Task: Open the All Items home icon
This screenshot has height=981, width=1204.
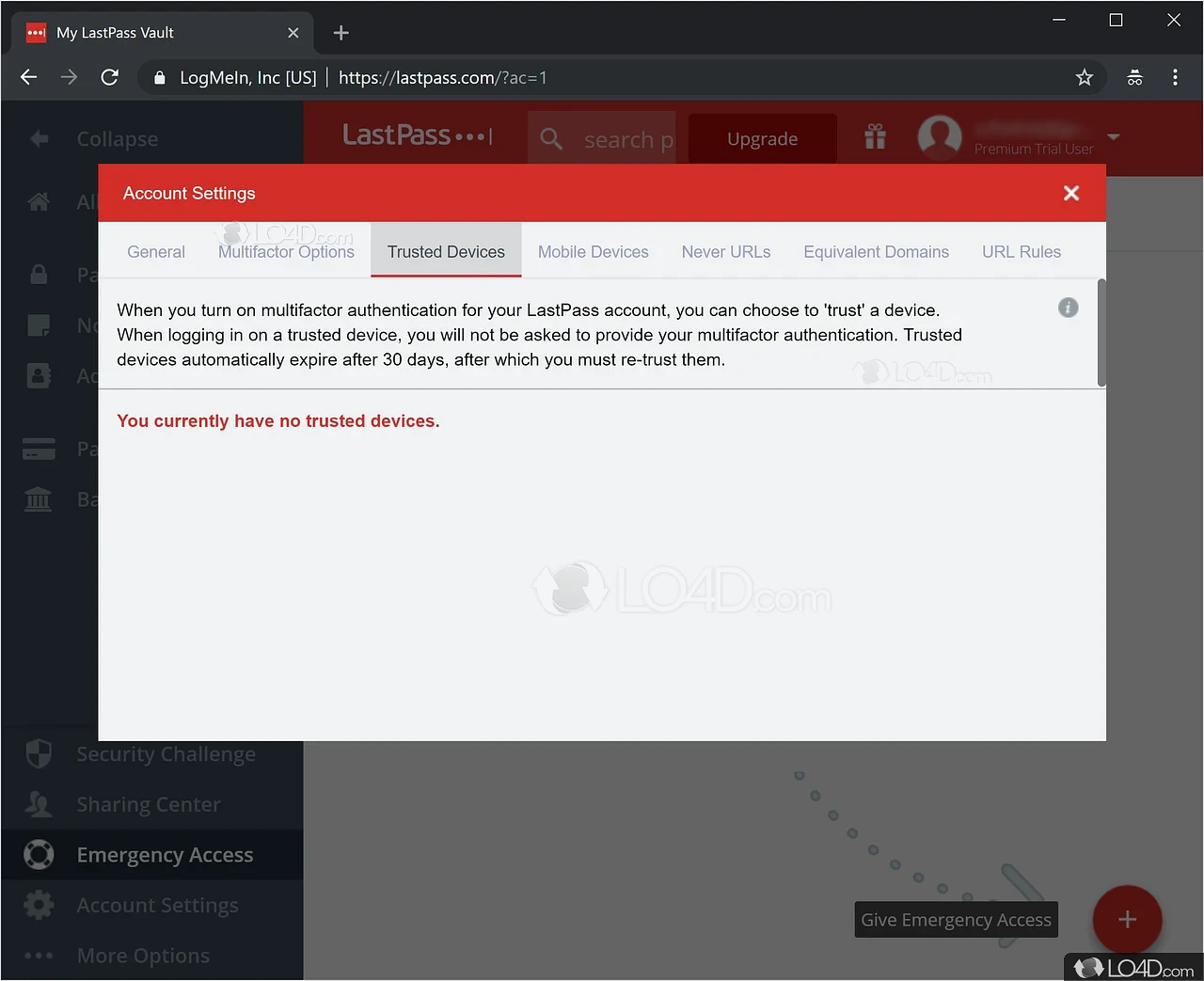Action: (x=38, y=201)
